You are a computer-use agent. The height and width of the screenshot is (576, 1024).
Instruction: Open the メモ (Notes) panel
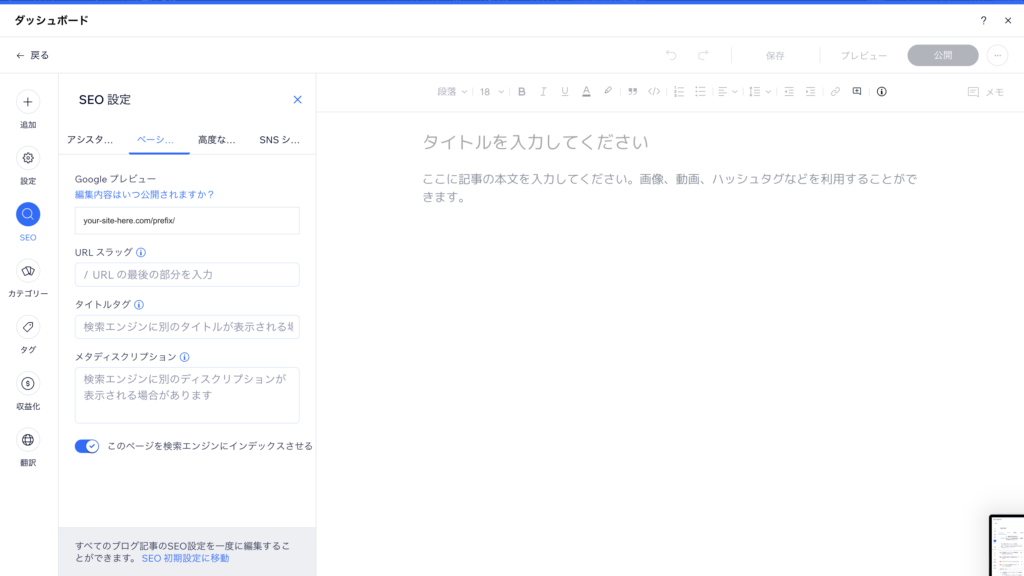coord(985,92)
